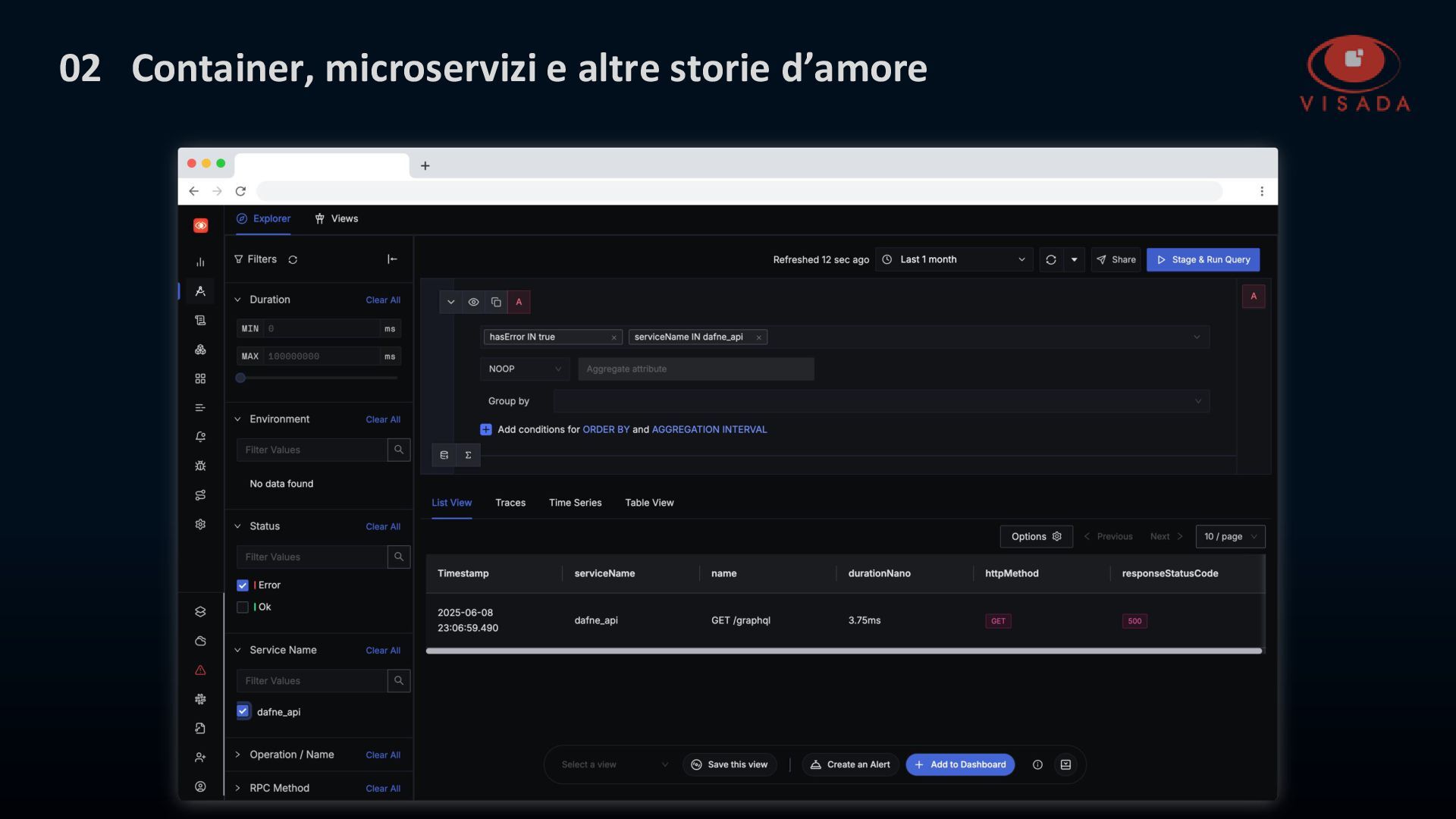Image resolution: width=1456 pixels, height=819 pixels.
Task: Open the Messaging queues sidebar icon
Action: point(200,408)
